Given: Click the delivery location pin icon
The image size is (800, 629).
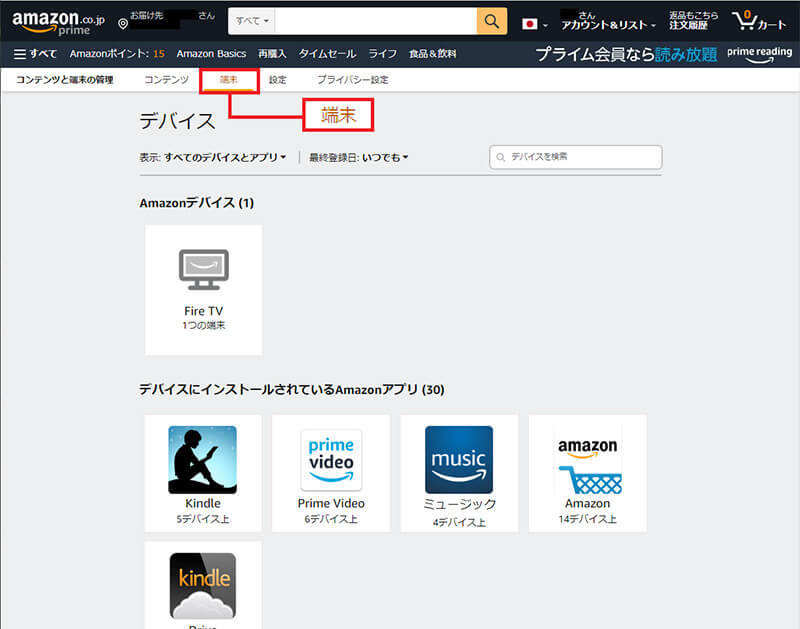Looking at the screenshot, I should click(x=123, y=23).
